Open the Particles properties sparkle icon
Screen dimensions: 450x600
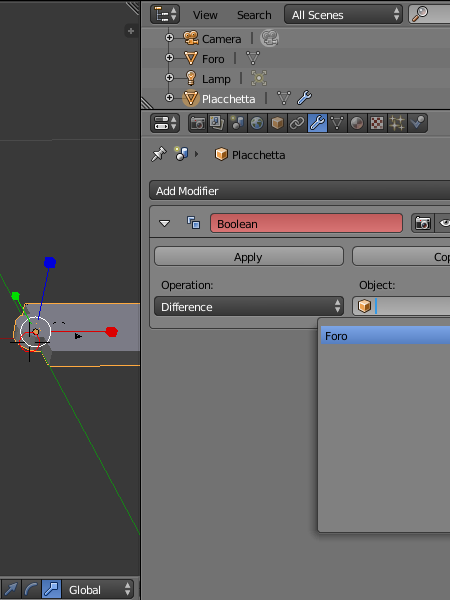click(x=397, y=123)
